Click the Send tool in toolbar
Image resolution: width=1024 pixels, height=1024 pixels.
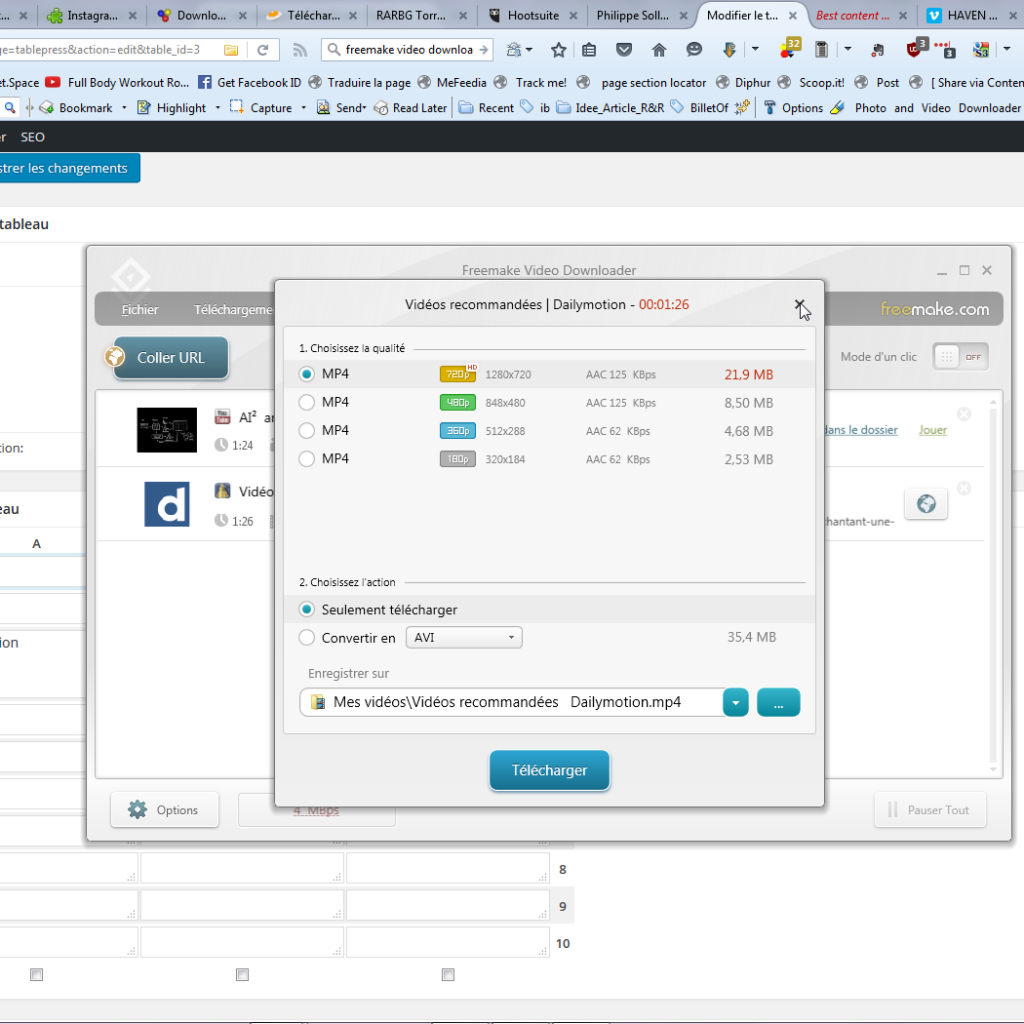pyautogui.click(x=342, y=108)
